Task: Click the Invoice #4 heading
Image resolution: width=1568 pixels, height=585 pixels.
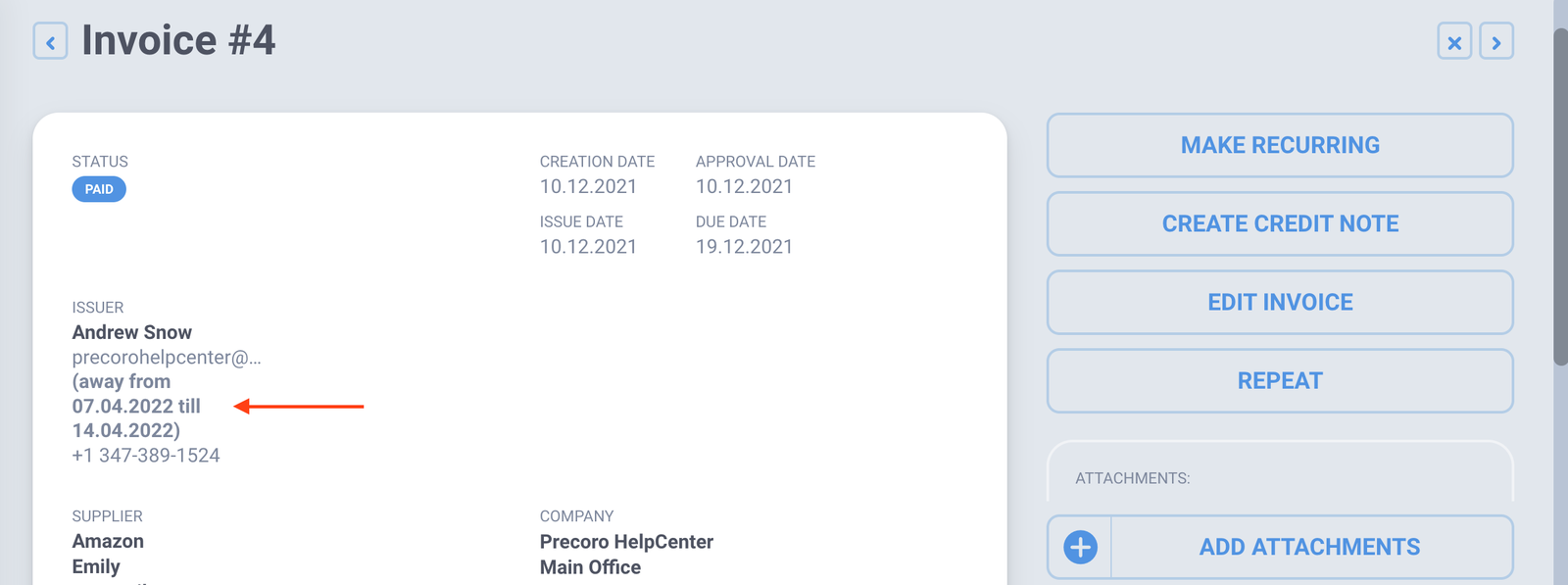Action: tap(178, 40)
